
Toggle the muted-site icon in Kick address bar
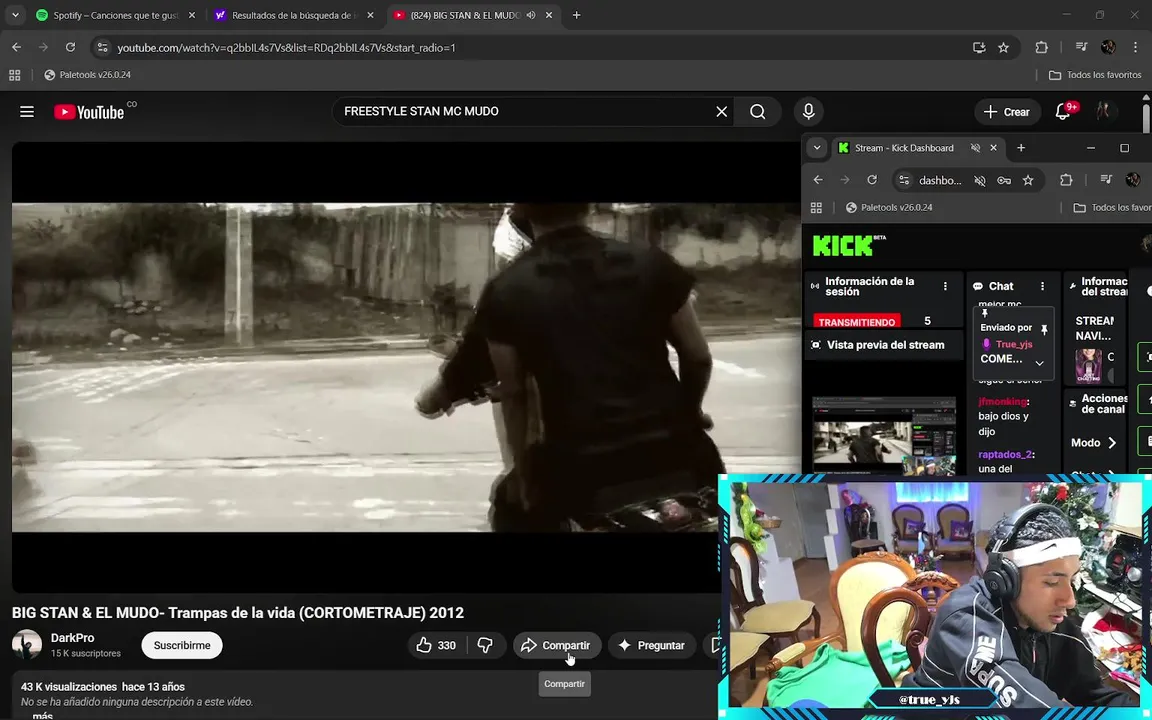tap(979, 180)
